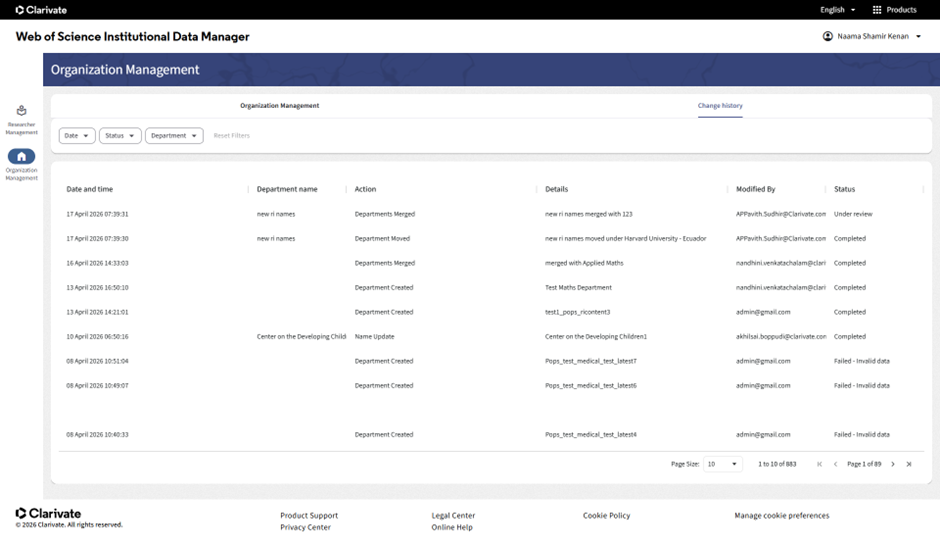
Task: Go to previous page arrow
Action: [835, 464]
